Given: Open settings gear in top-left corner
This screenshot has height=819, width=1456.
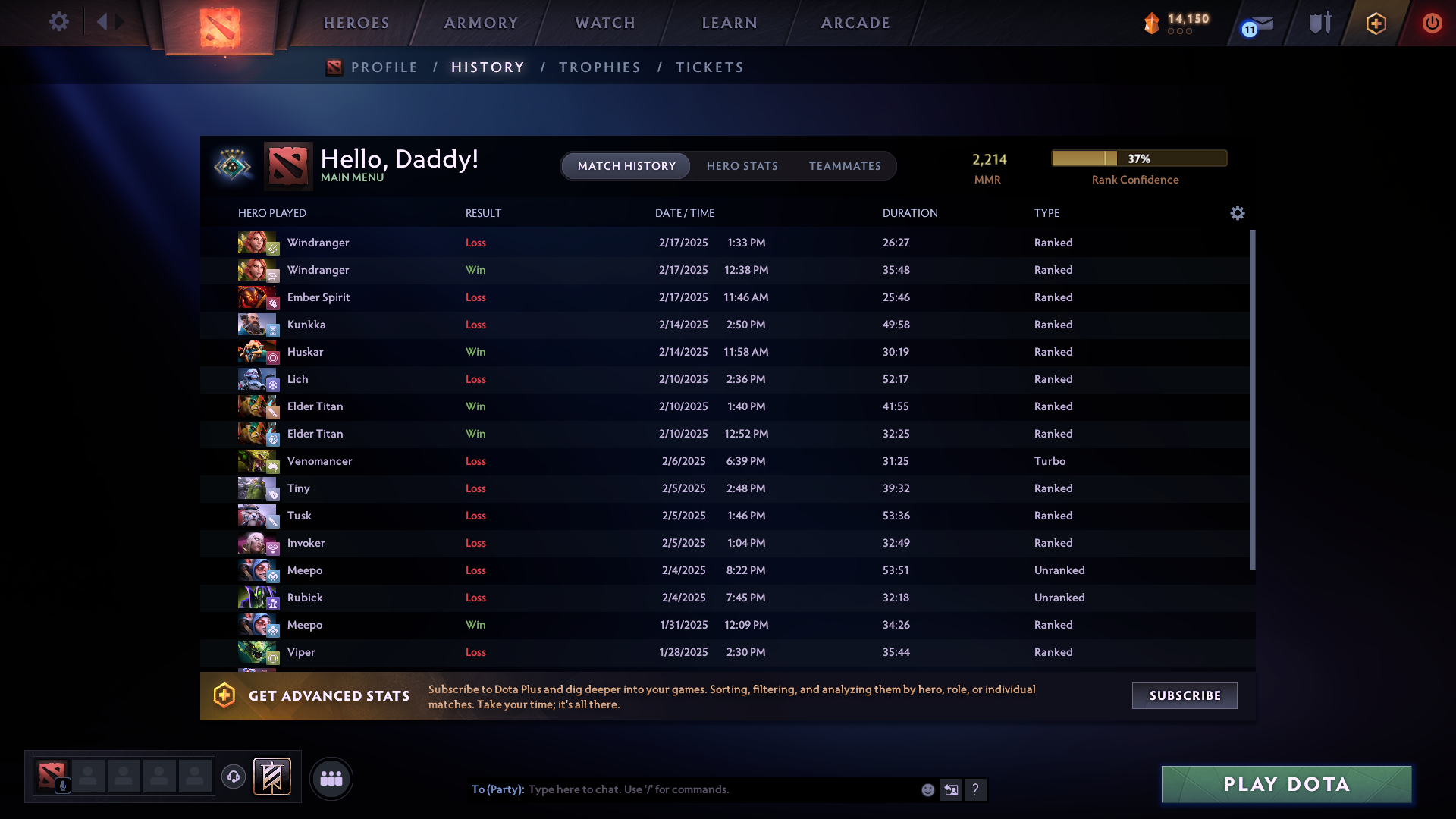Looking at the screenshot, I should click(59, 21).
